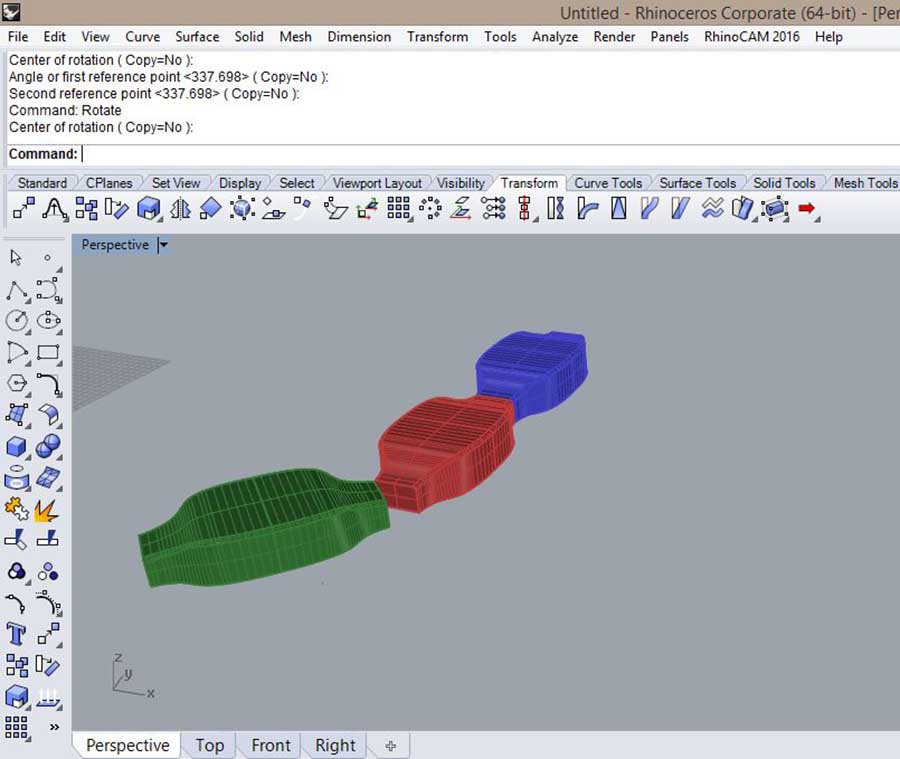The width and height of the screenshot is (900, 759).
Task: Click into the Command prompt input
Action: tap(453, 154)
